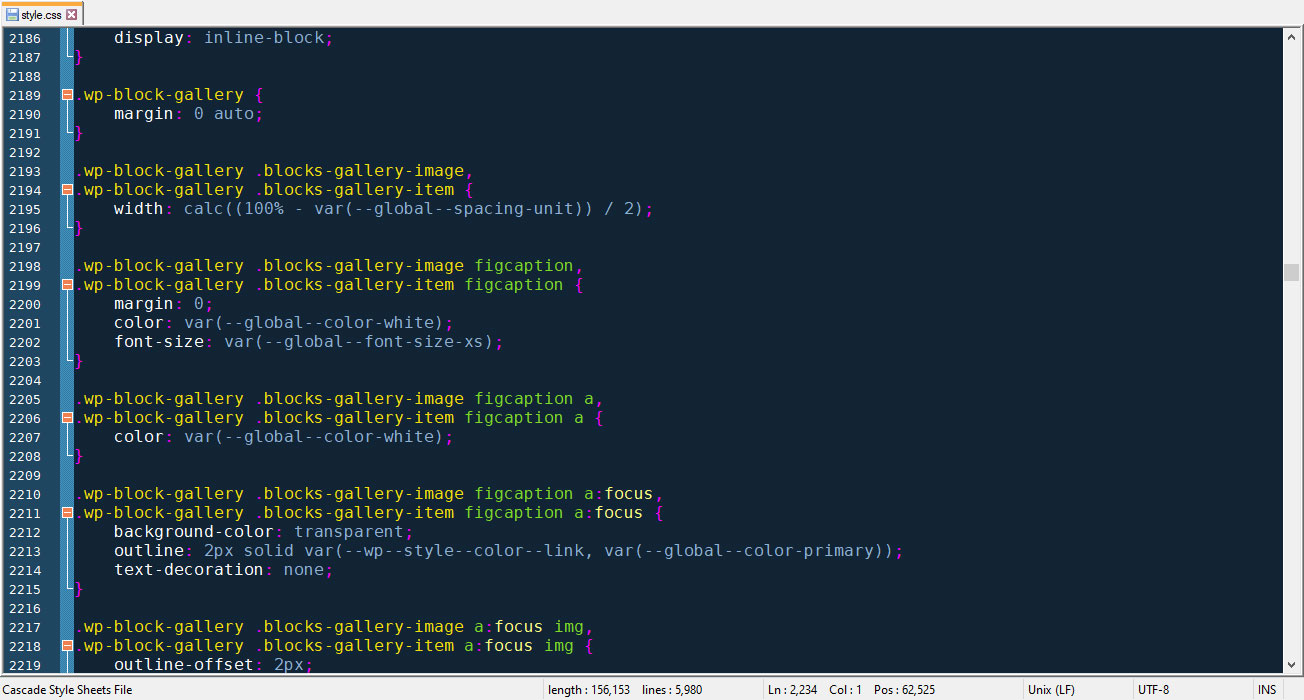Click the 'Col : 1' status entry
The width and height of the screenshot is (1304, 700).
845,690
